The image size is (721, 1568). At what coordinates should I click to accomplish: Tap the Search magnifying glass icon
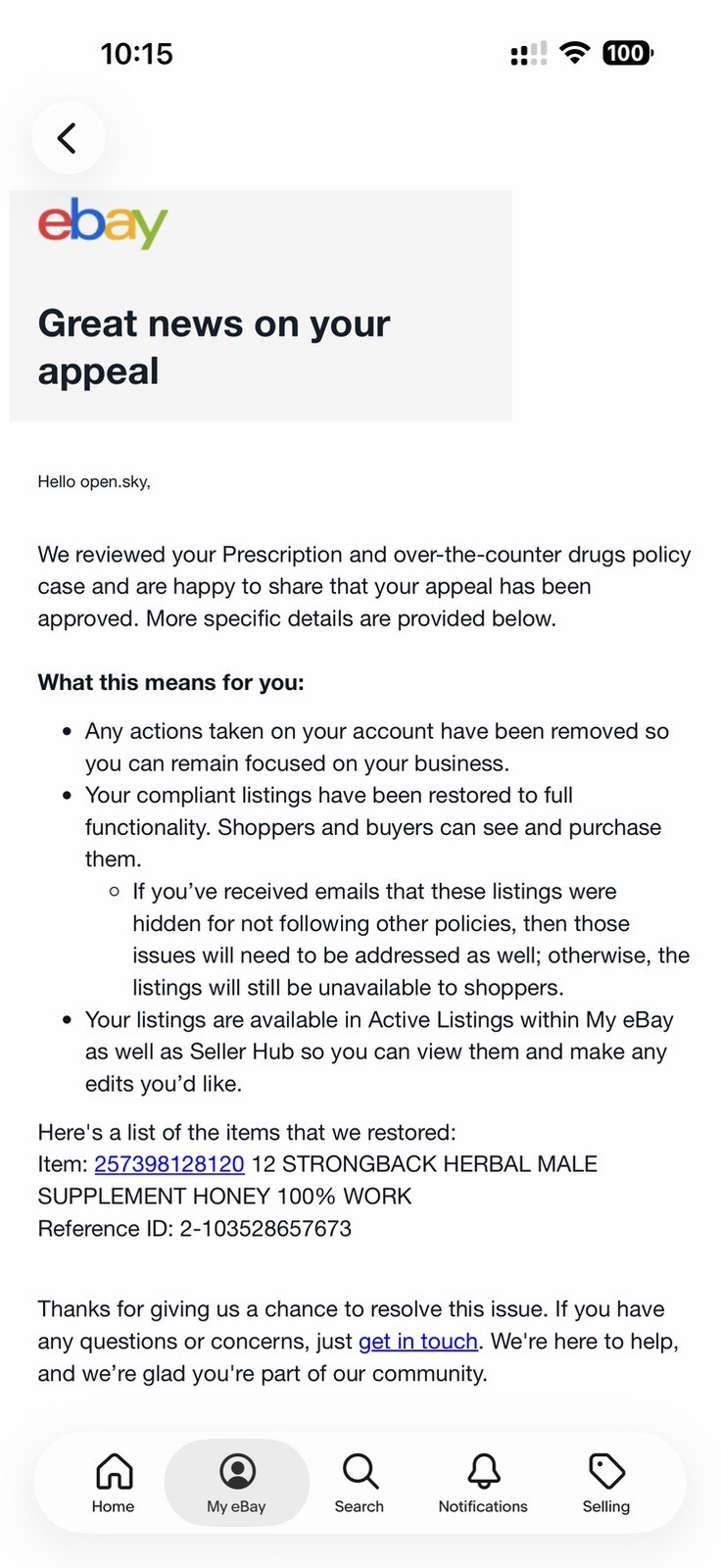click(360, 1471)
